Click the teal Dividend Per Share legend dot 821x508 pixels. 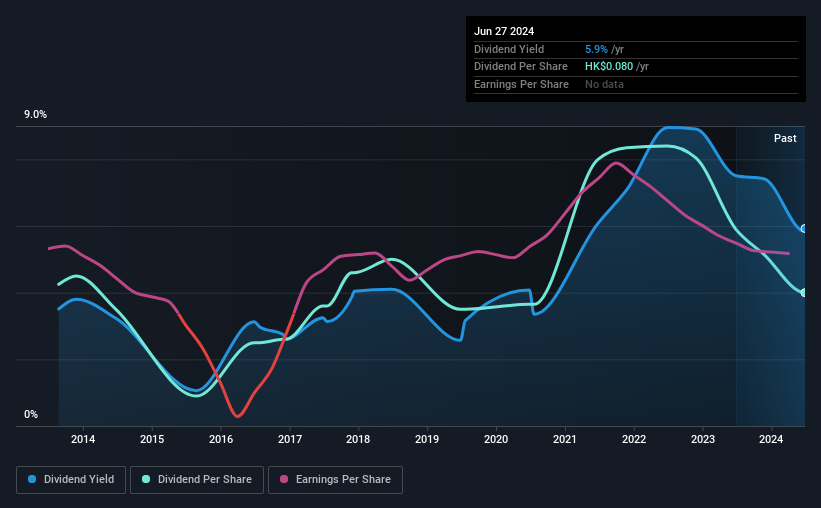[x=146, y=479]
